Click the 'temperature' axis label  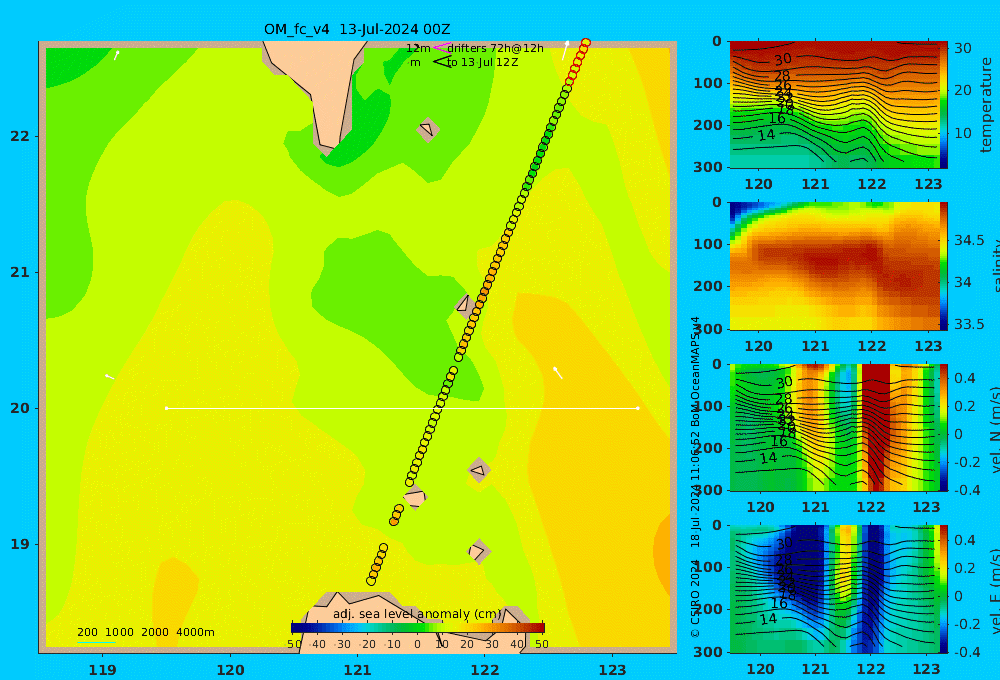(986, 105)
